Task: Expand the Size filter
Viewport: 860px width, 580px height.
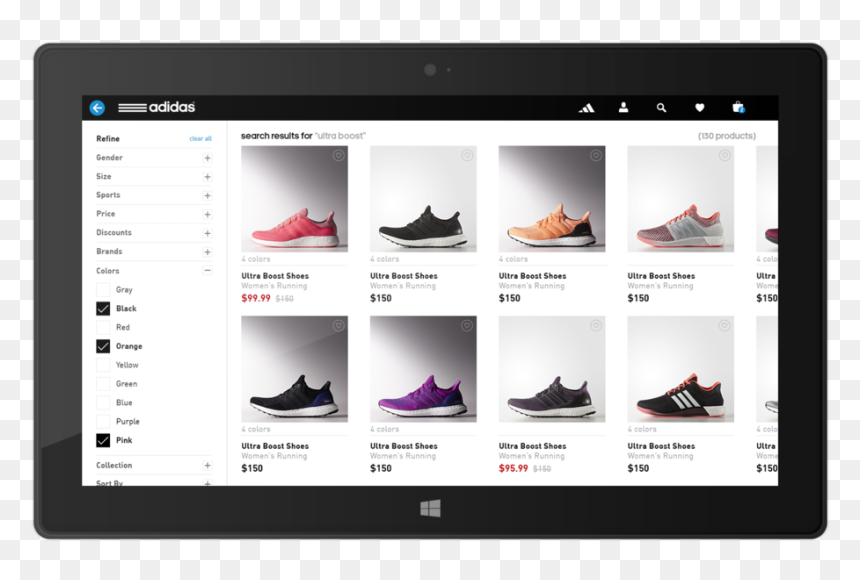Action: pyautogui.click(x=207, y=177)
